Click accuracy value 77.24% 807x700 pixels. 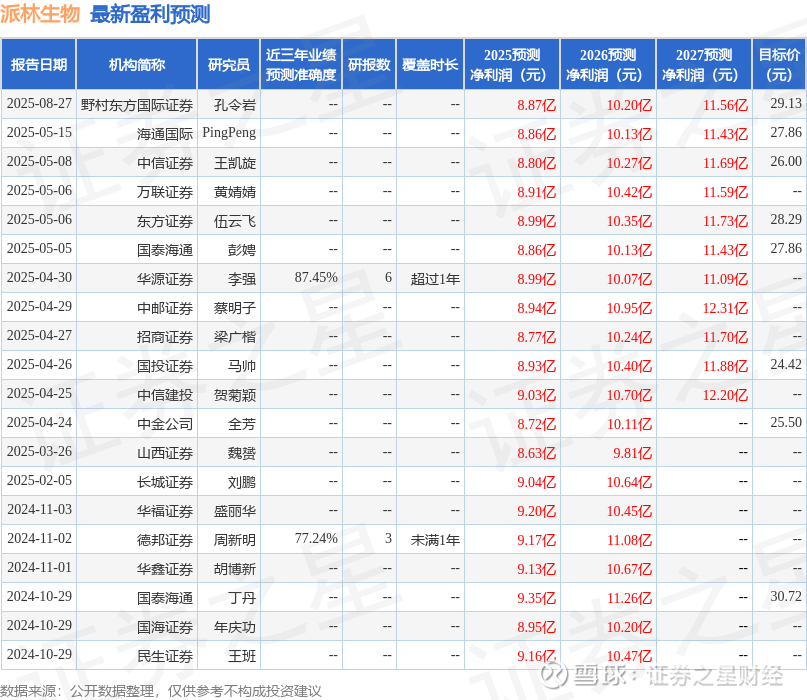316,538
